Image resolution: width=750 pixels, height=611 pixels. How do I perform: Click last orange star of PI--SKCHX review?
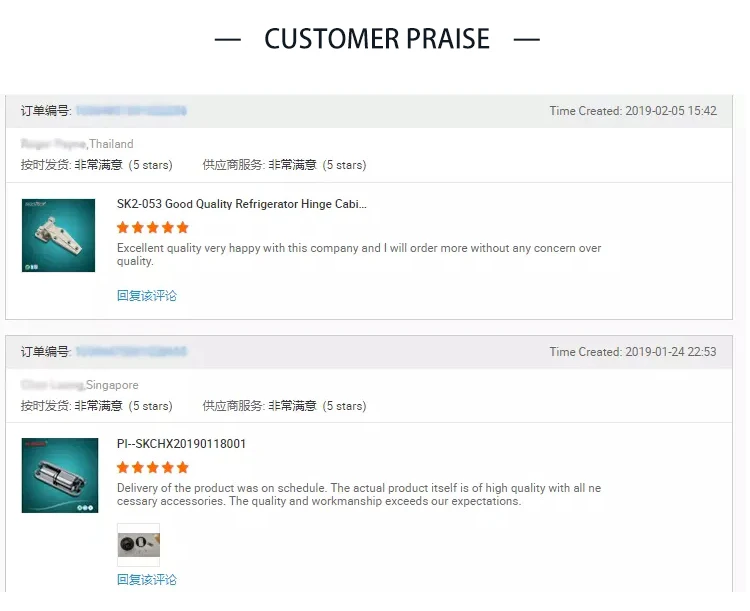pos(182,468)
